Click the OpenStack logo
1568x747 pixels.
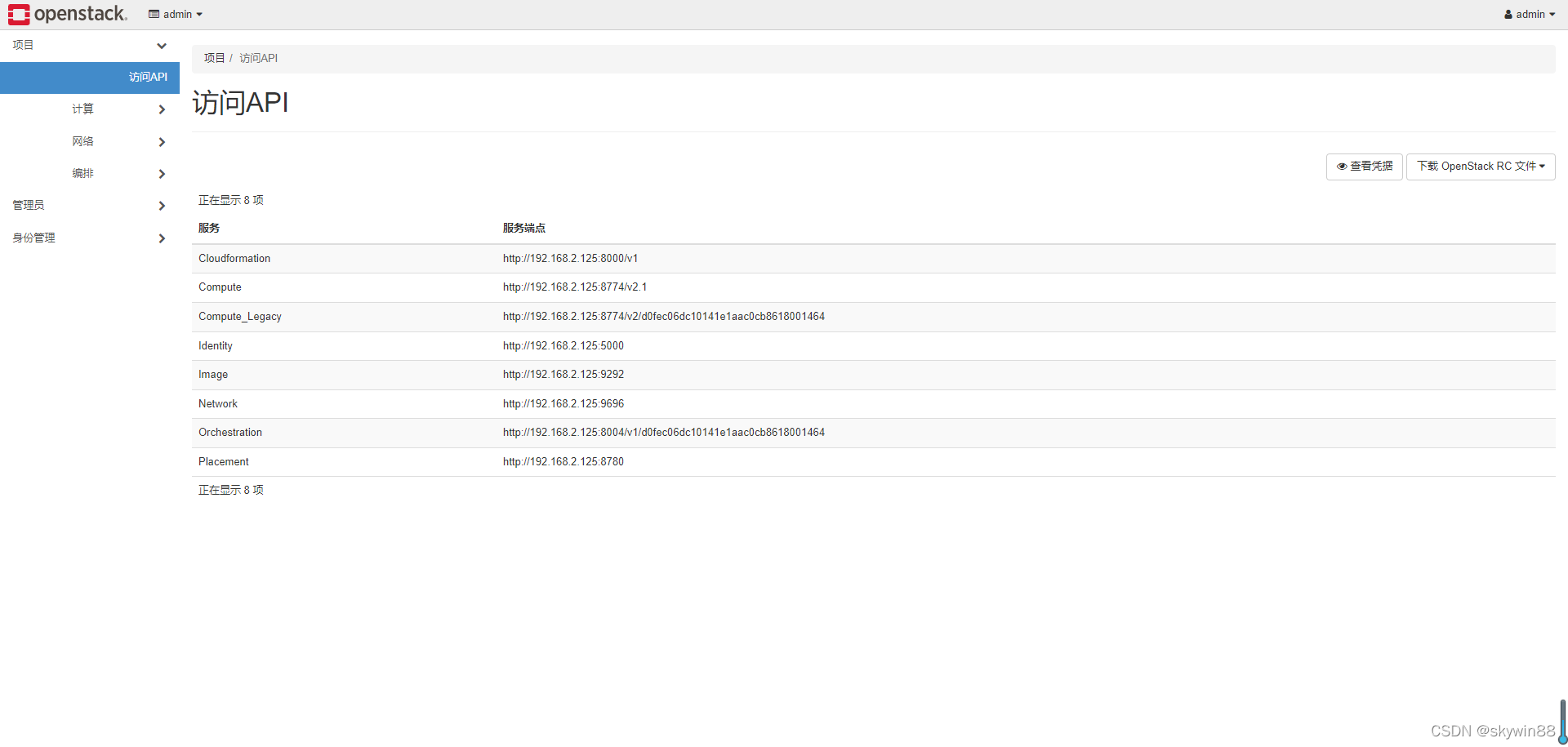point(68,14)
